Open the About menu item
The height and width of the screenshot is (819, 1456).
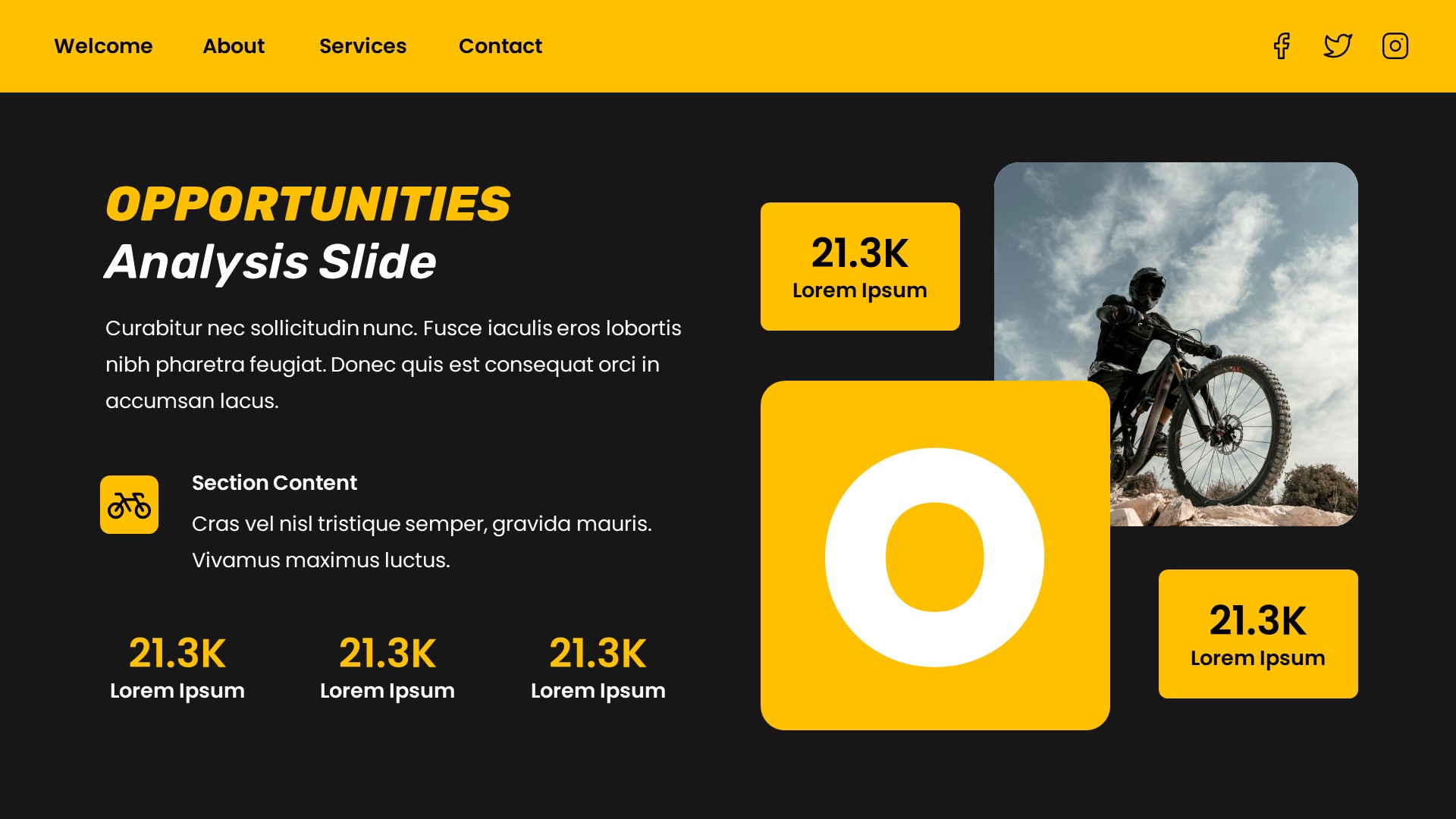tap(234, 46)
